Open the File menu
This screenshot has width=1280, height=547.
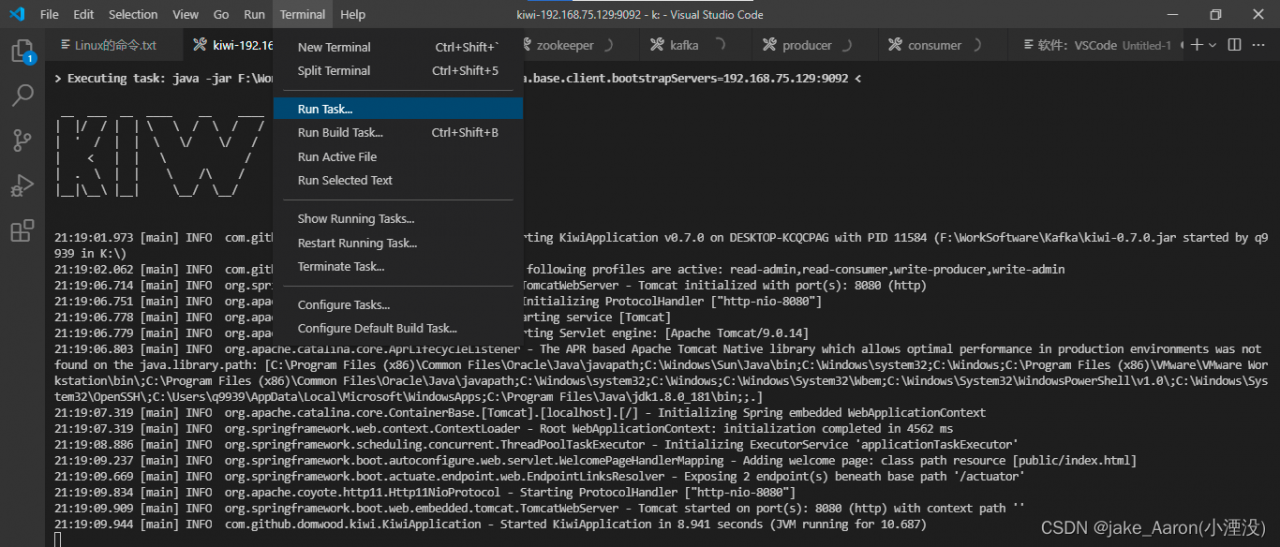tap(49, 15)
